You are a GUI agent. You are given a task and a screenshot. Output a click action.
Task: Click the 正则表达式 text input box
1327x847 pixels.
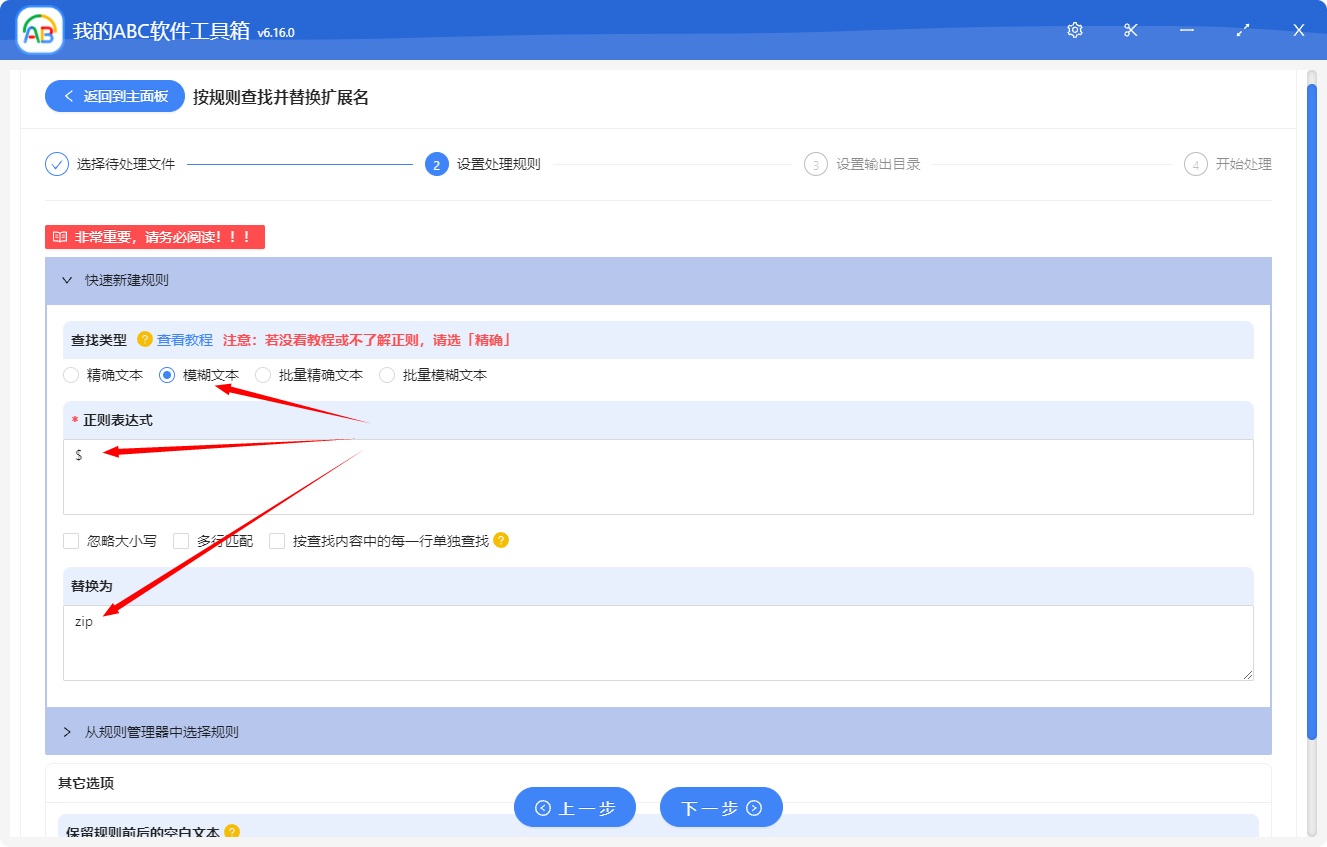click(658, 477)
